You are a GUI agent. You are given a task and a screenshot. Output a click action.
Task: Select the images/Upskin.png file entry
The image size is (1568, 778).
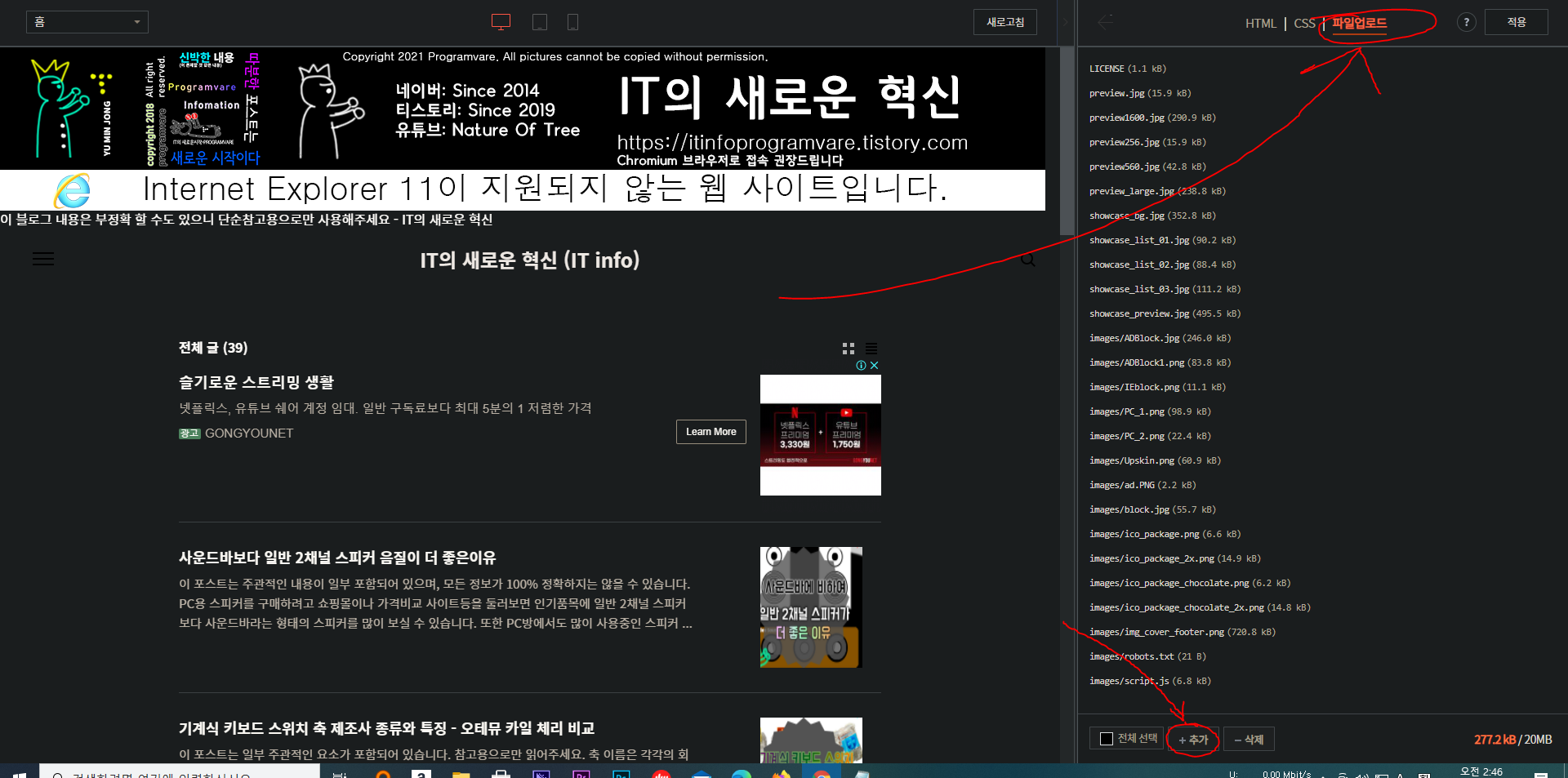tap(1155, 460)
